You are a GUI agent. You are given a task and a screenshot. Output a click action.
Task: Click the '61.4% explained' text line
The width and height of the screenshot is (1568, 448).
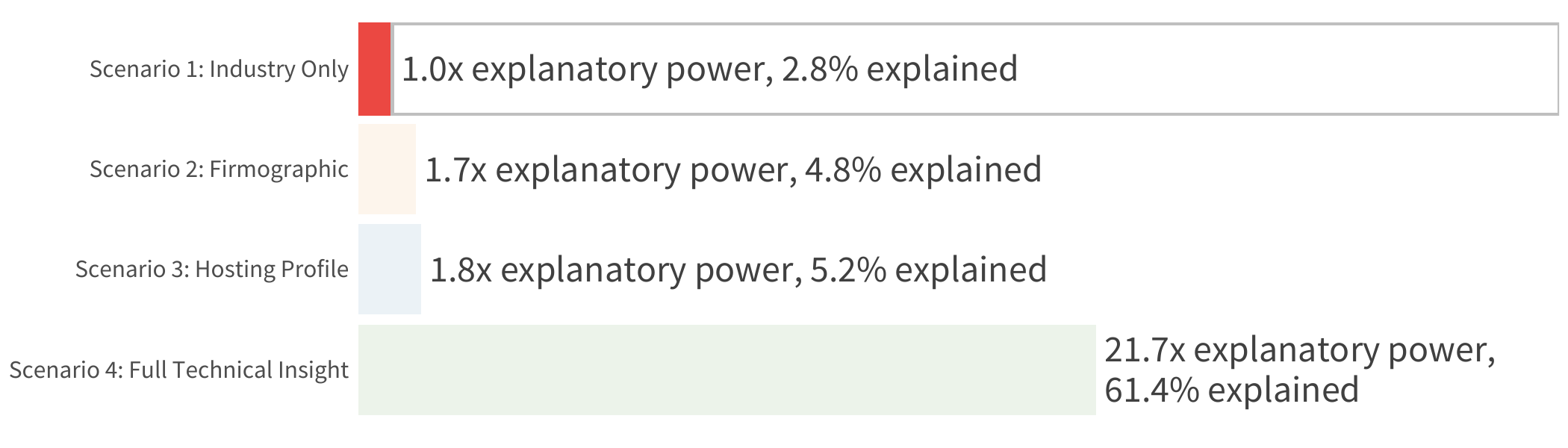click(1231, 390)
